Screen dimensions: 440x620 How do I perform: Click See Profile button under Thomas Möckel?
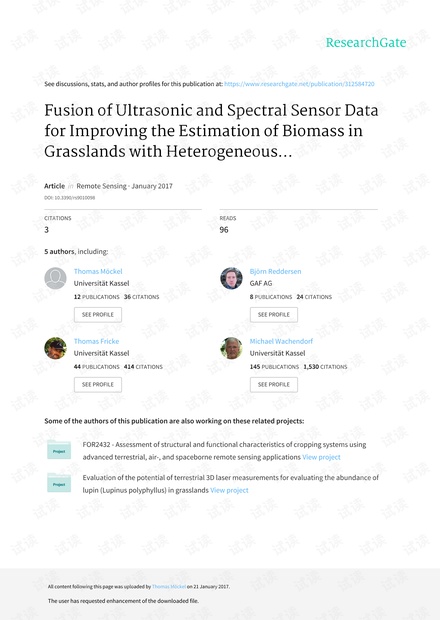(98, 315)
